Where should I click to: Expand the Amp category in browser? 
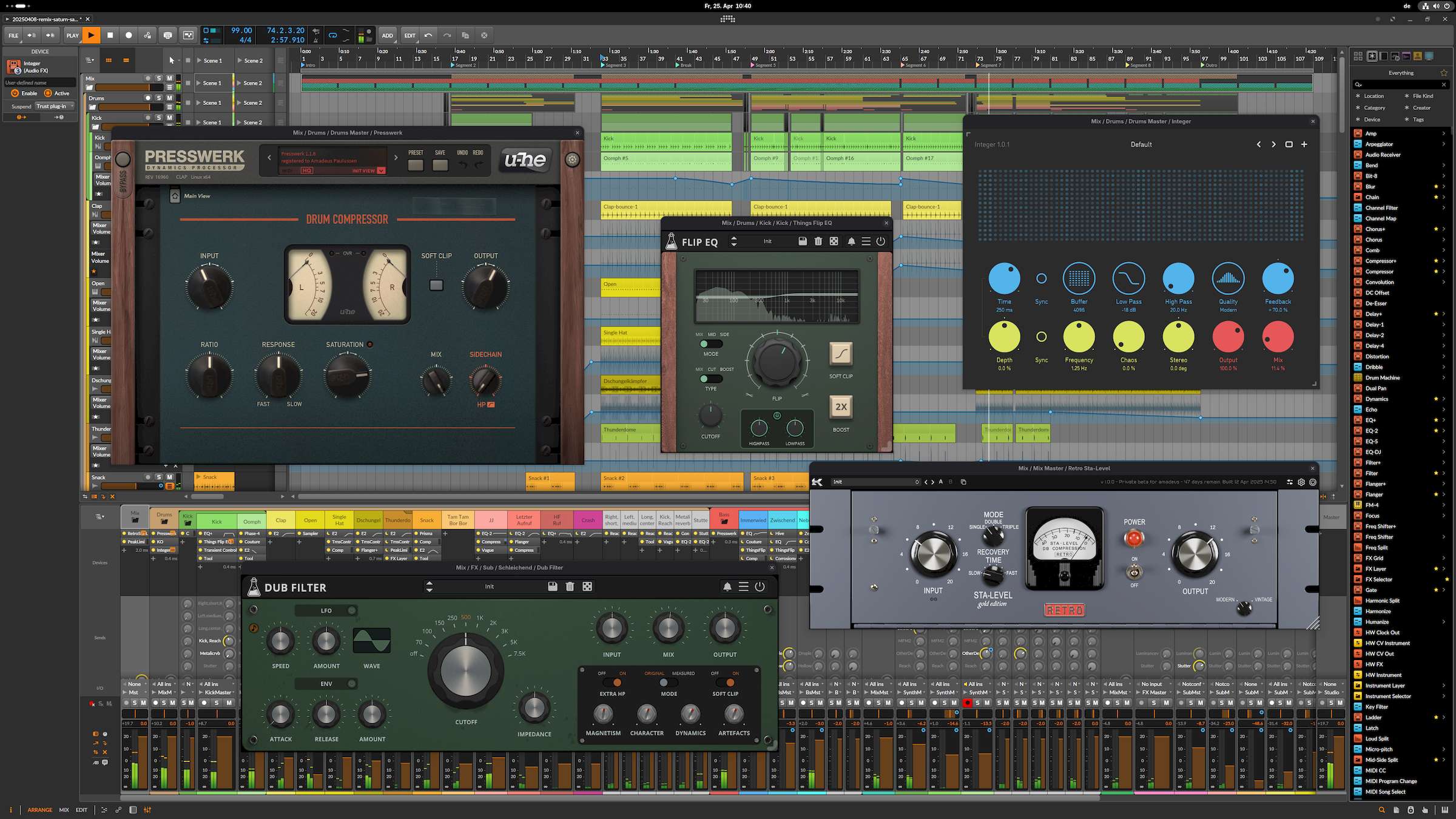pyautogui.click(x=1443, y=133)
